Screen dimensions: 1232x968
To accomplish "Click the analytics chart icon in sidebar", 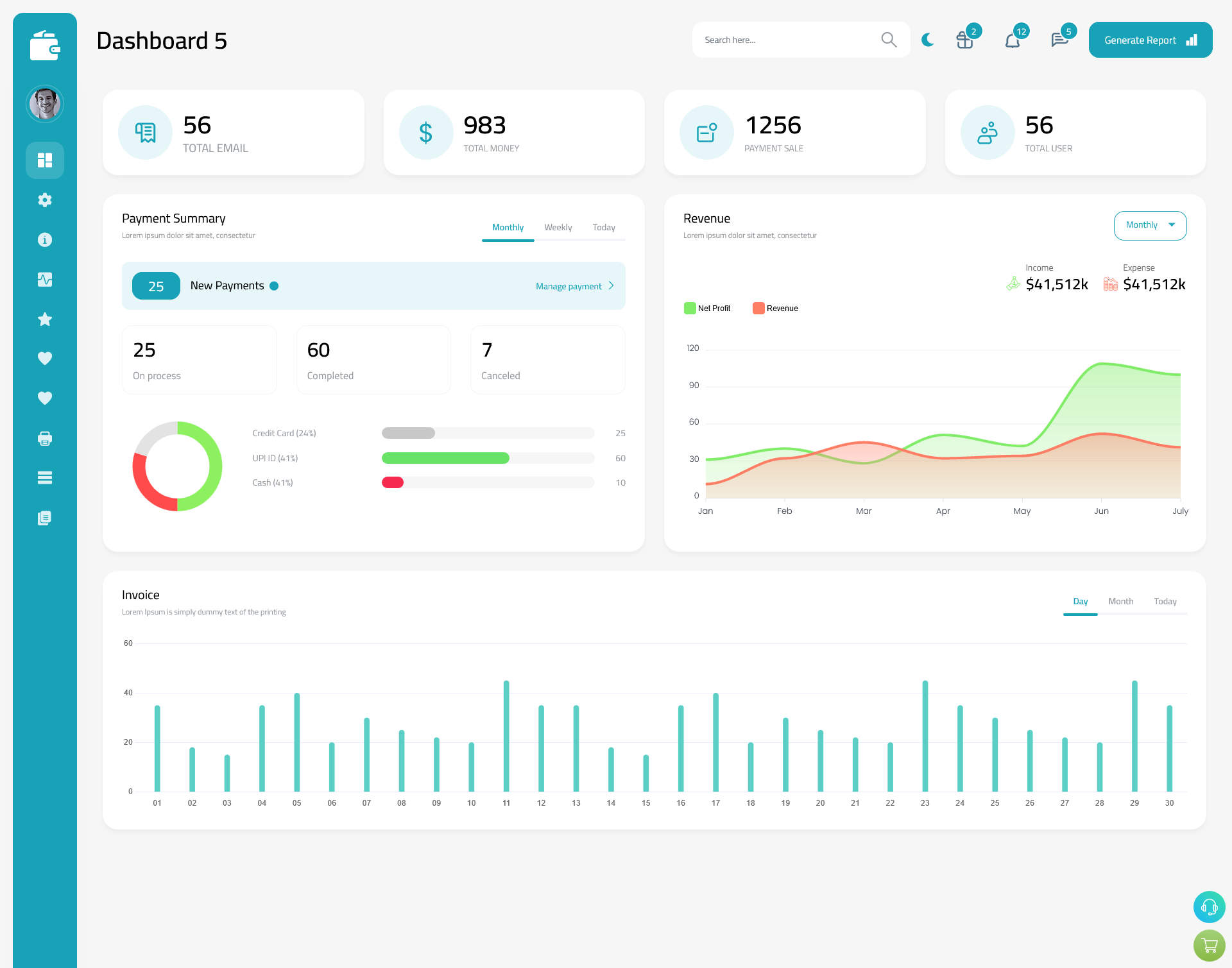I will pyautogui.click(x=45, y=279).
